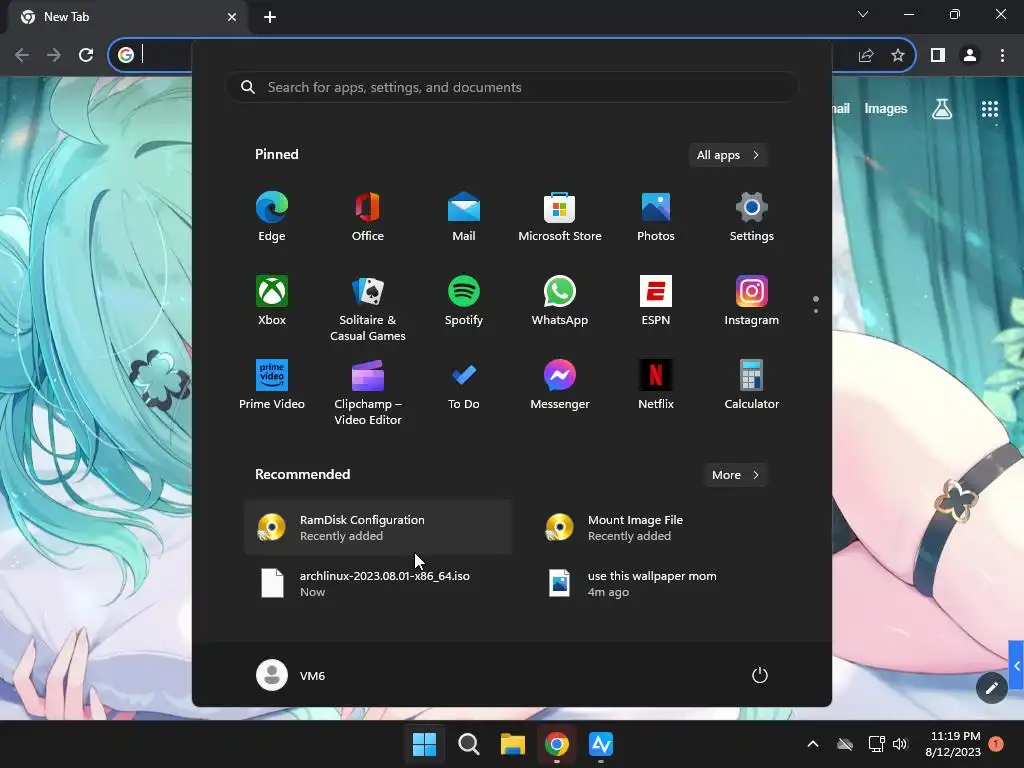Open Chrome three-dot menu

click(x=1002, y=56)
